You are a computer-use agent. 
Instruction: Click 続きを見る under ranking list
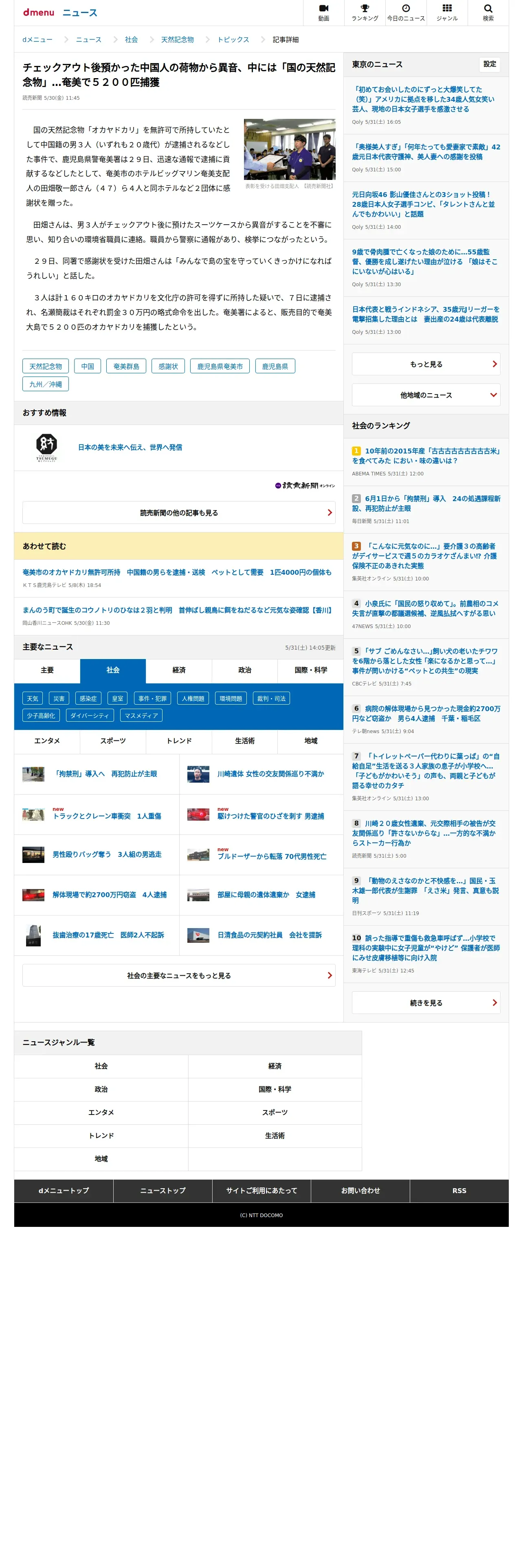pos(426,1003)
